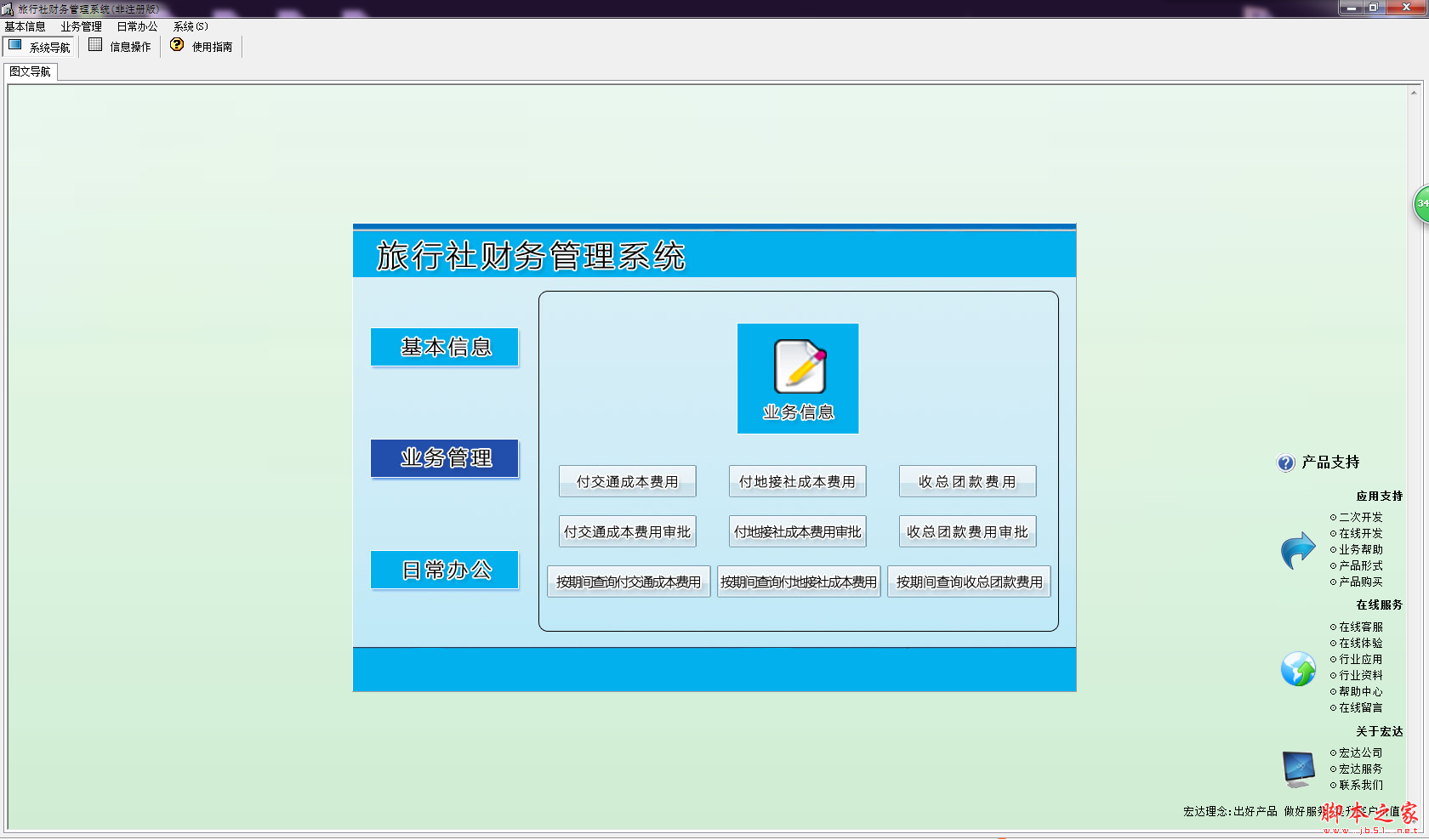The image size is (1429, 840).
Task: Click the 联系我们 link
Action: pos(1360,785)
